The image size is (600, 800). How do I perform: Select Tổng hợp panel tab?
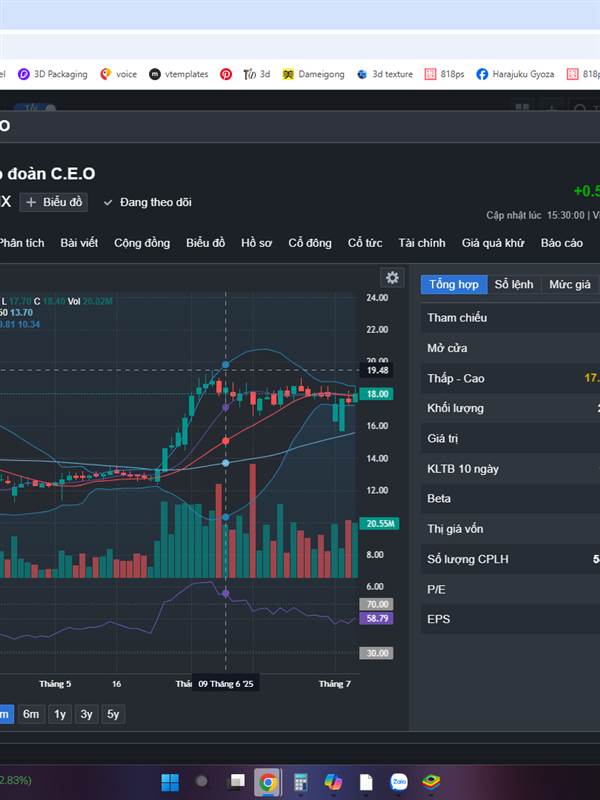pos(454,285)
